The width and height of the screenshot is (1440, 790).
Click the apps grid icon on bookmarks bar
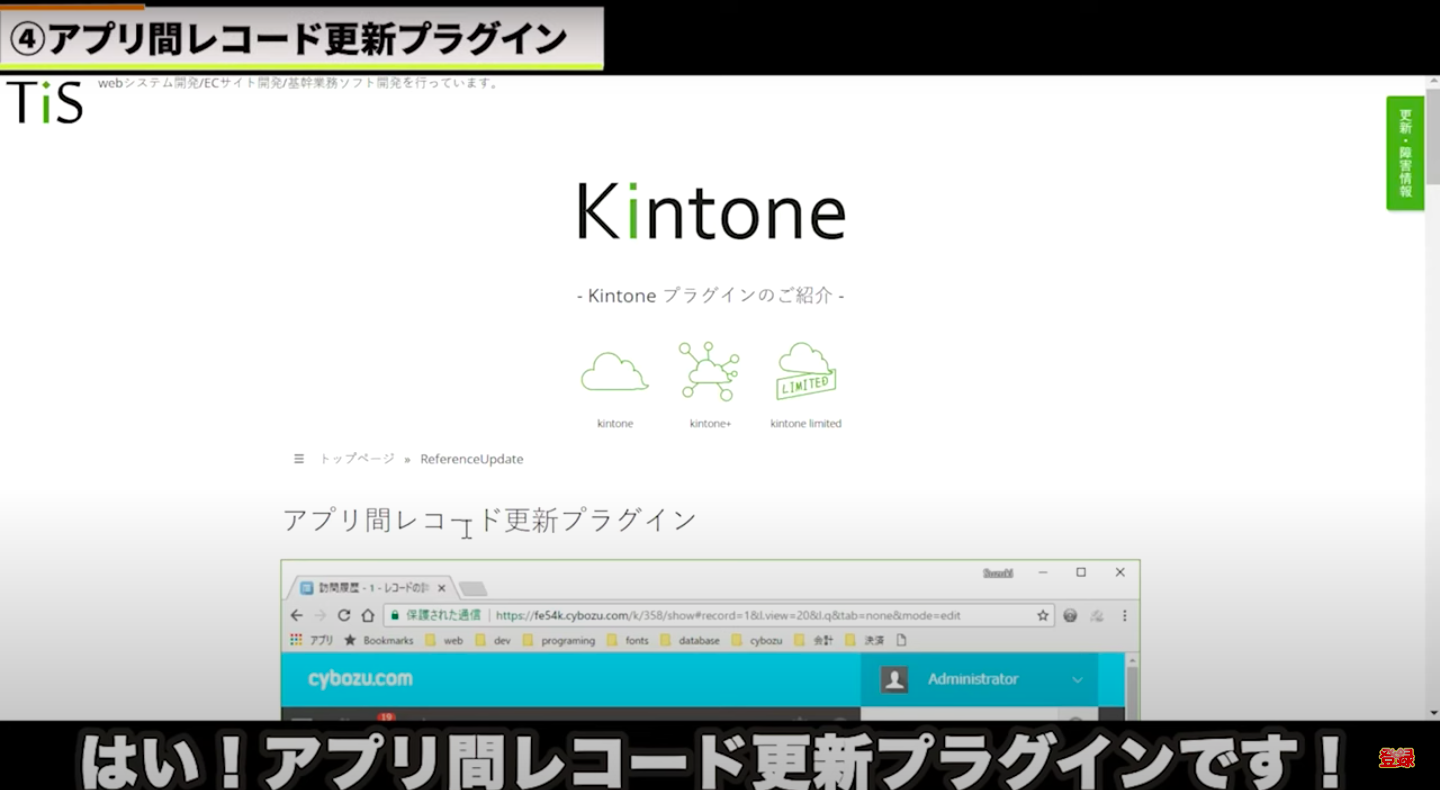tap(294, 640)
